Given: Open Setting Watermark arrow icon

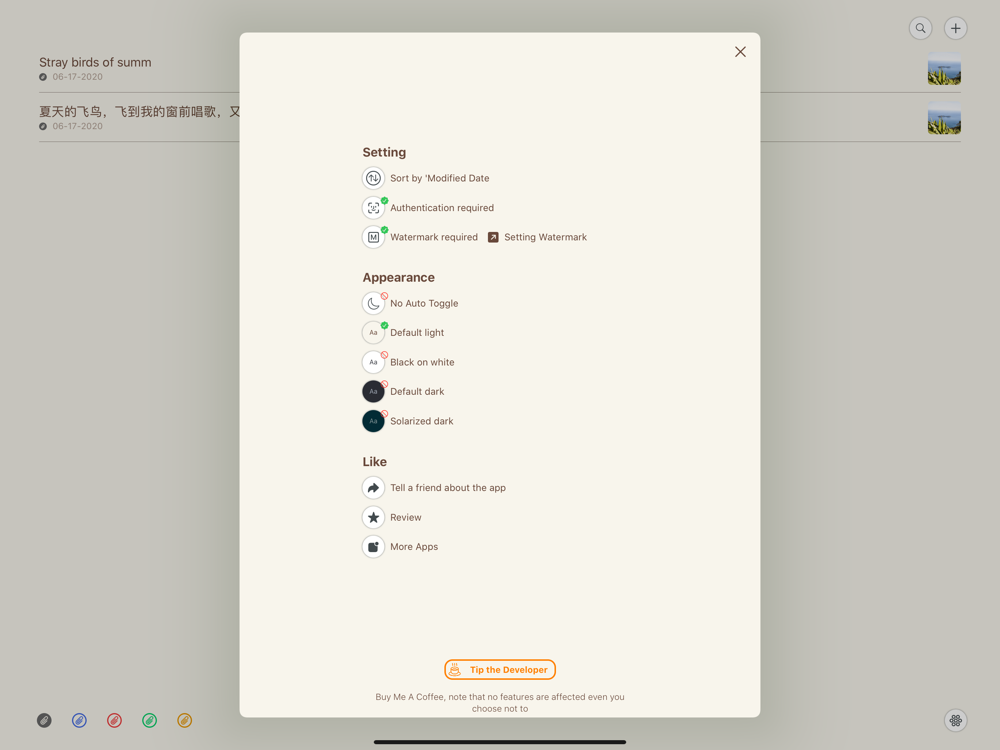Looking at the screenshot, I should [493, 237].
